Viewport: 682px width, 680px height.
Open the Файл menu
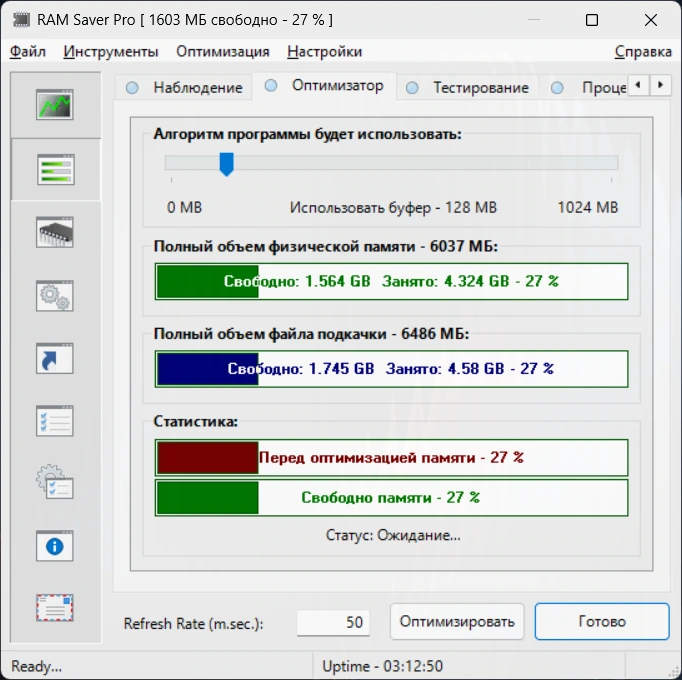[27, 52]
